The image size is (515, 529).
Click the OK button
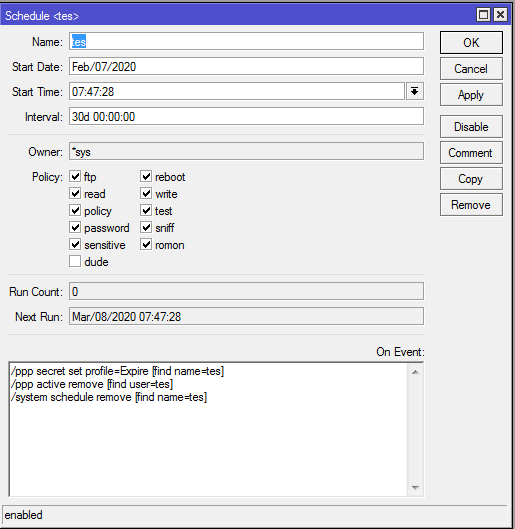pos(471,43)
